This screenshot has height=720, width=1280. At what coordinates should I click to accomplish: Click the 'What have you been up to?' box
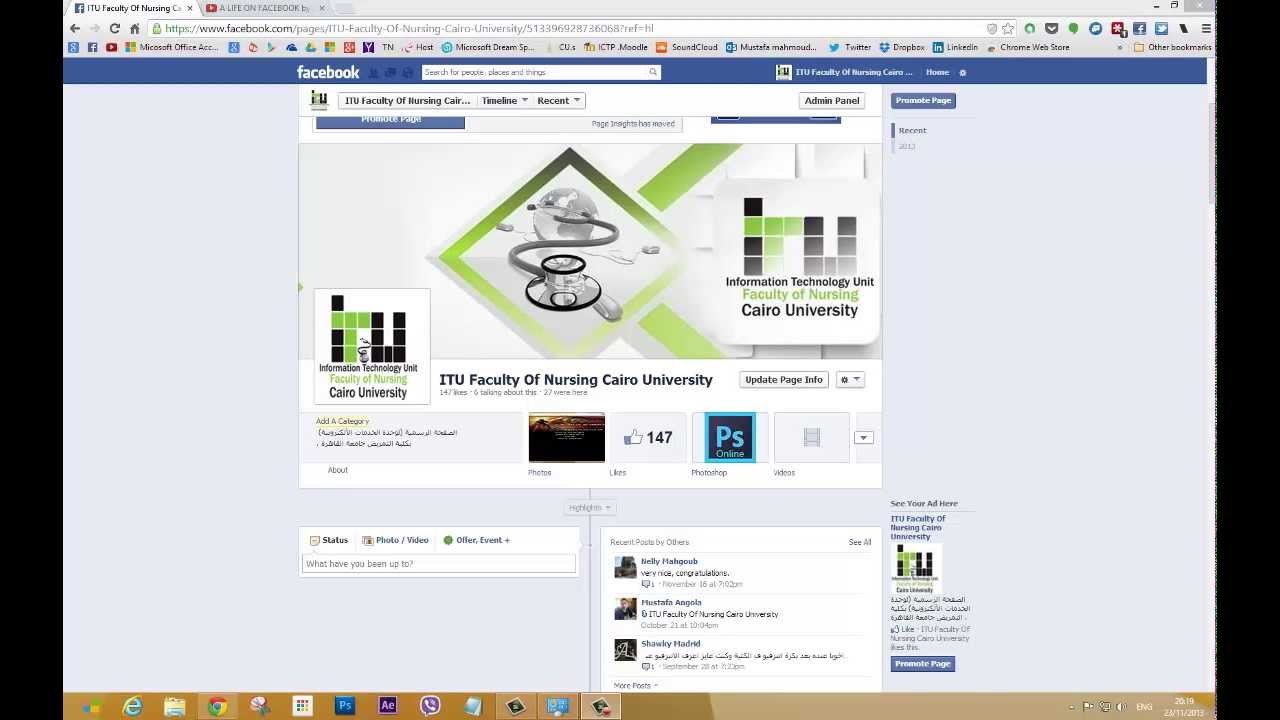pyautogui.click(x=439, y=564)
